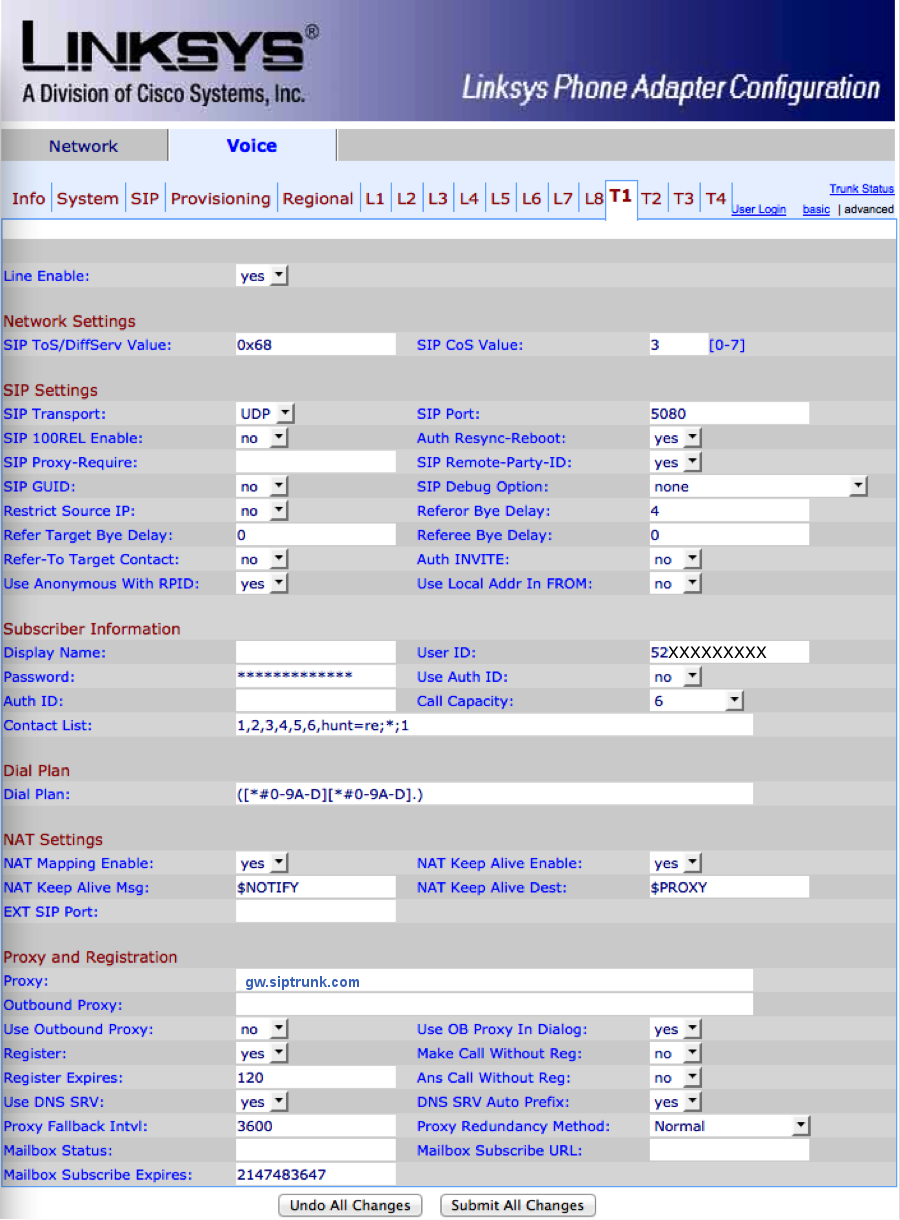Go to the T2 trunk tab
The image size is (900, 1220).
652,199
